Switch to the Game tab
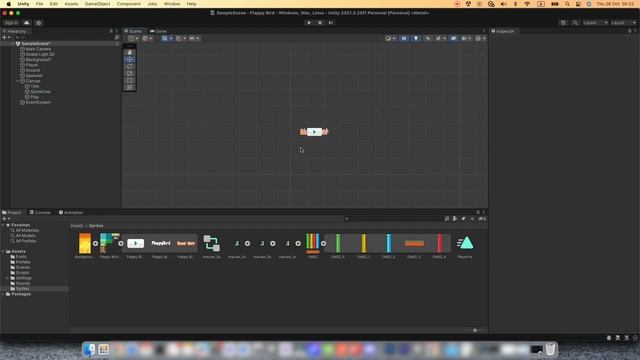Viewport: 640px width, 360px height. [x=158, y=31]
